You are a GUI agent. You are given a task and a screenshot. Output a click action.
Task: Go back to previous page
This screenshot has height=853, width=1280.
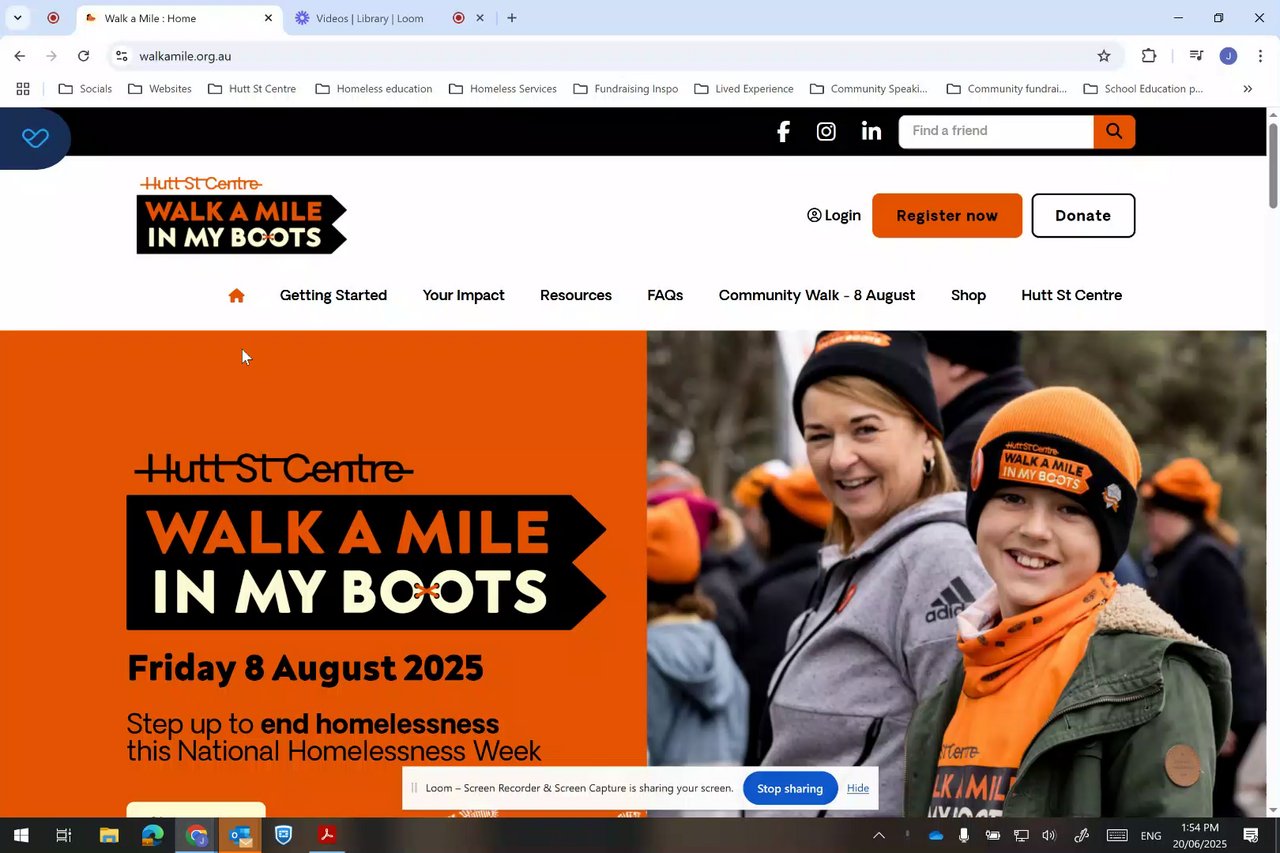[x=20, y=56]
